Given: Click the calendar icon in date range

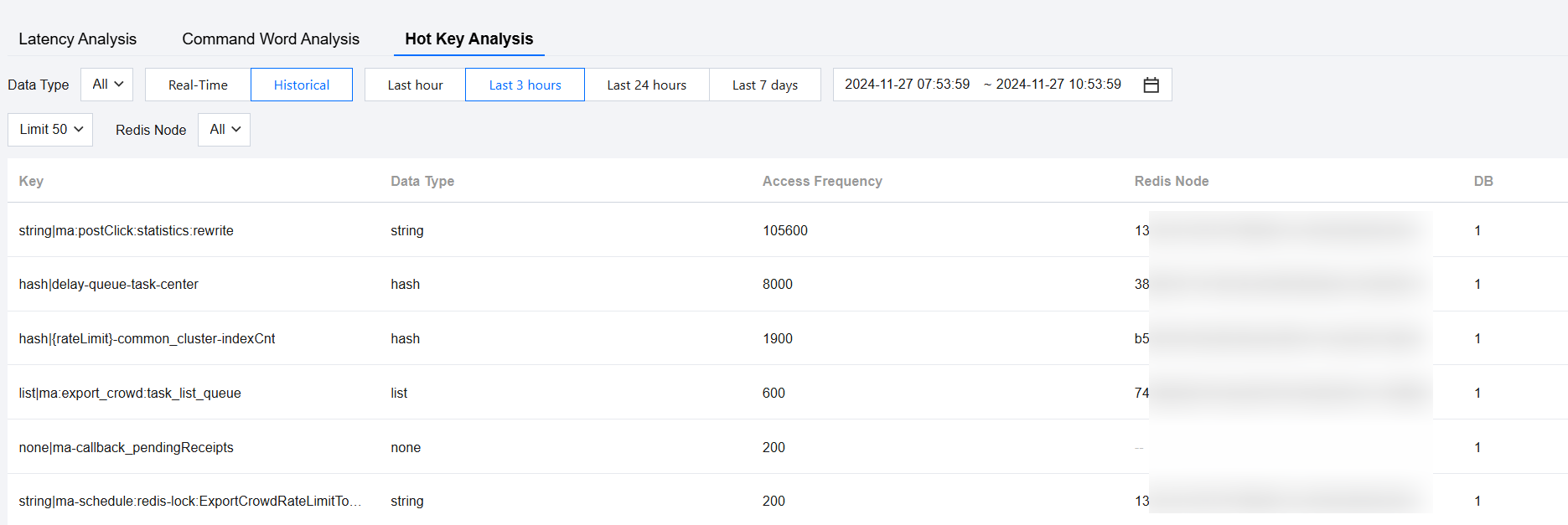Looking at the screenshot, I should coord(1151,85).
